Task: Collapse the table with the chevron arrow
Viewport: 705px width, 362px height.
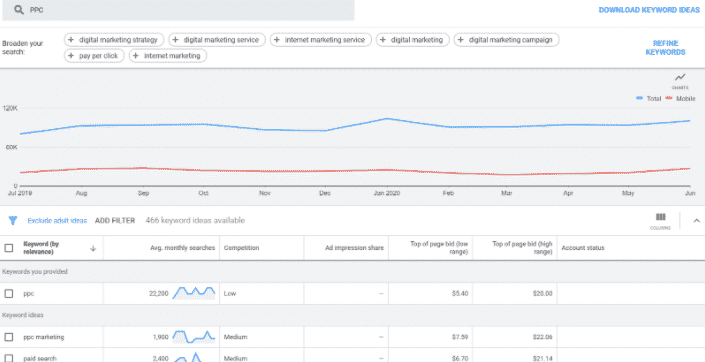Action: click(x=696, y=220)
